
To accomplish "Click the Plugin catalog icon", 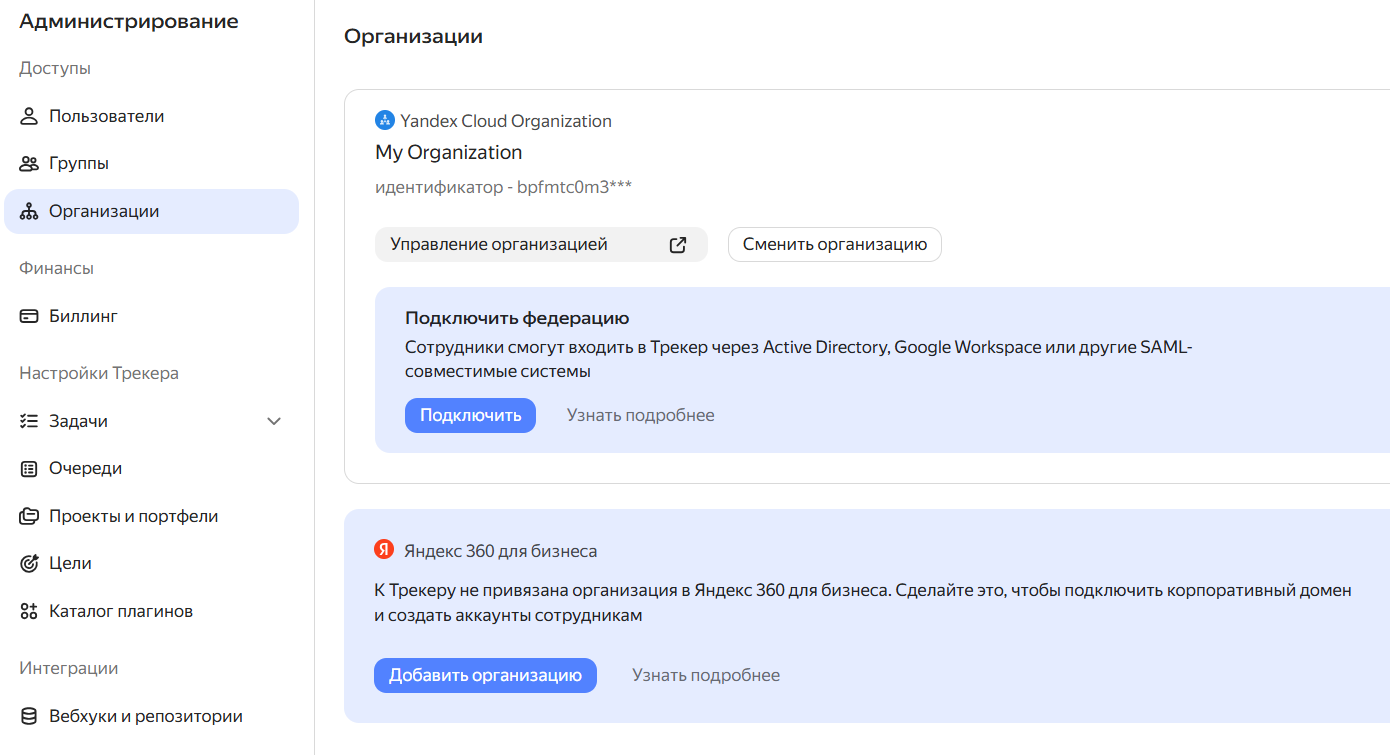I will pyautogui.click(x=29, y=611).
